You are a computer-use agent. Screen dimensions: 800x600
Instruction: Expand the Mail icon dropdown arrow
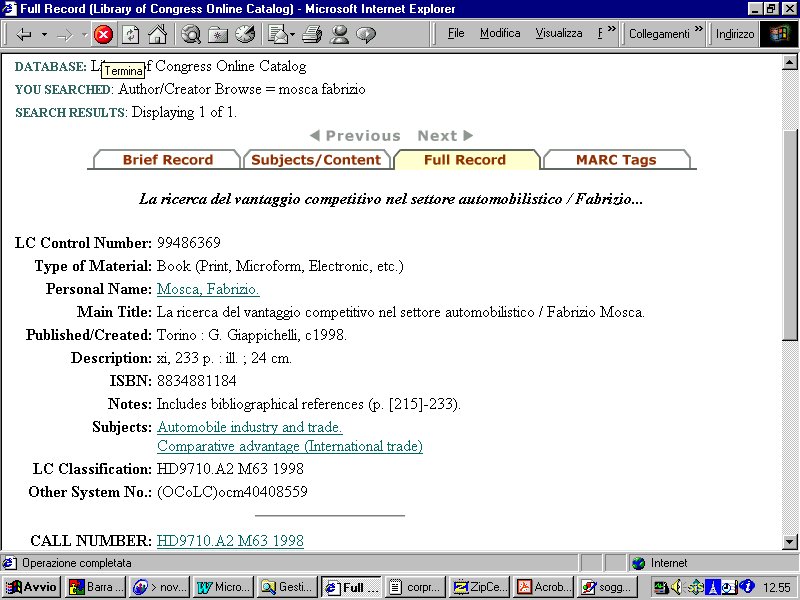[x=291, y=34]
